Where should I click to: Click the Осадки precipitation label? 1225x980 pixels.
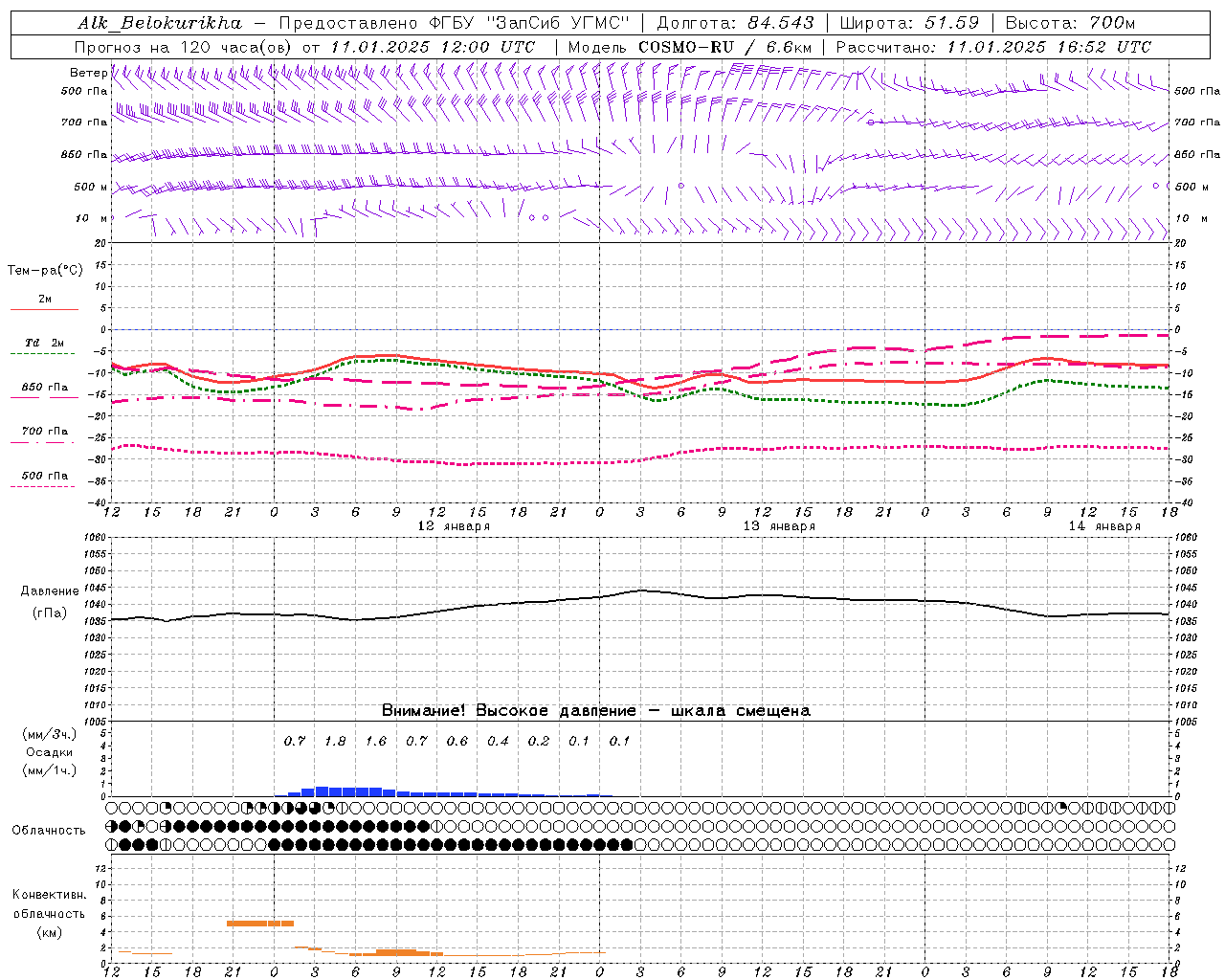[x=49, y=752]
